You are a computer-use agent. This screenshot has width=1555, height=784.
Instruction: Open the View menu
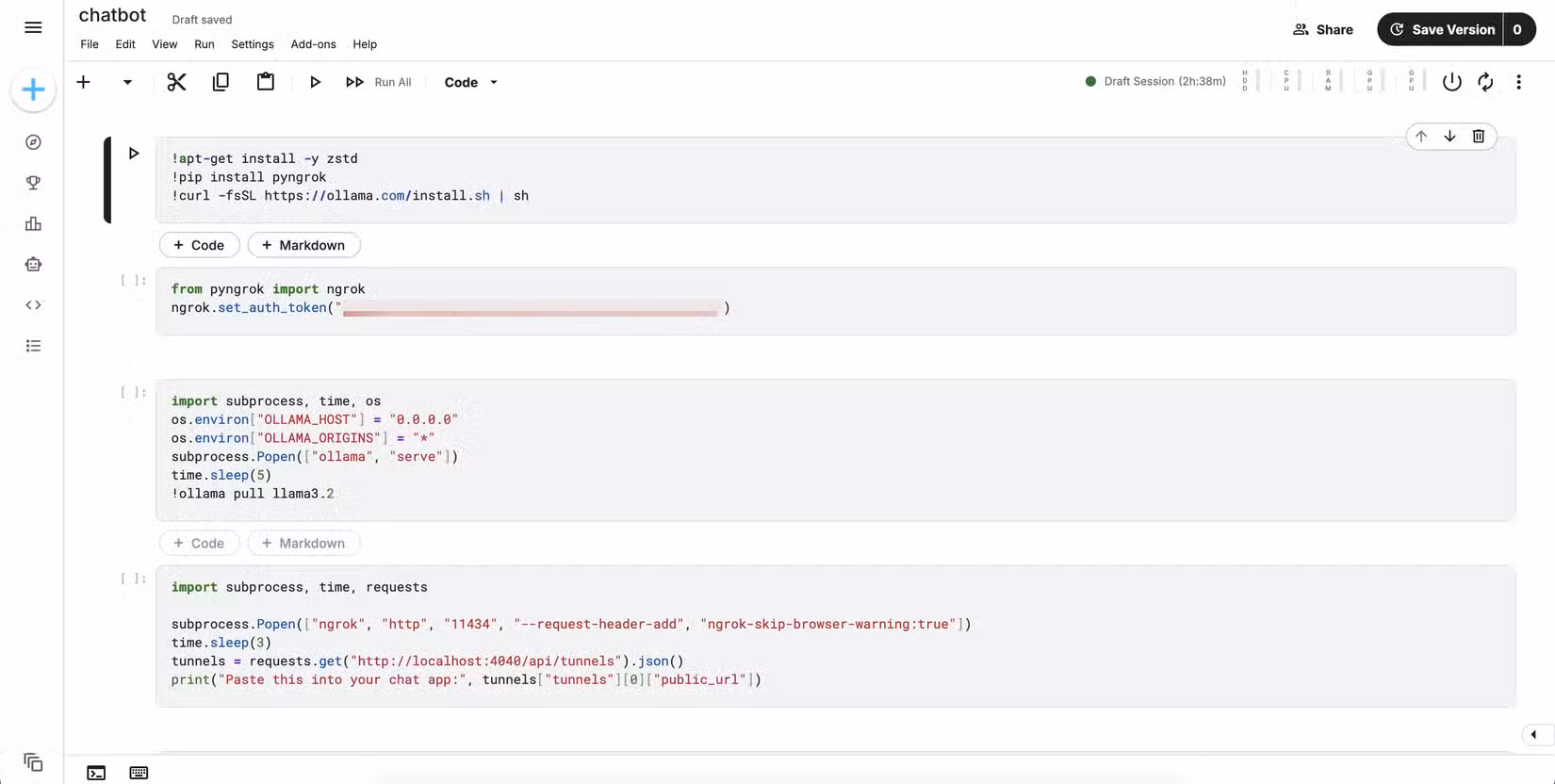click(165, 44)
